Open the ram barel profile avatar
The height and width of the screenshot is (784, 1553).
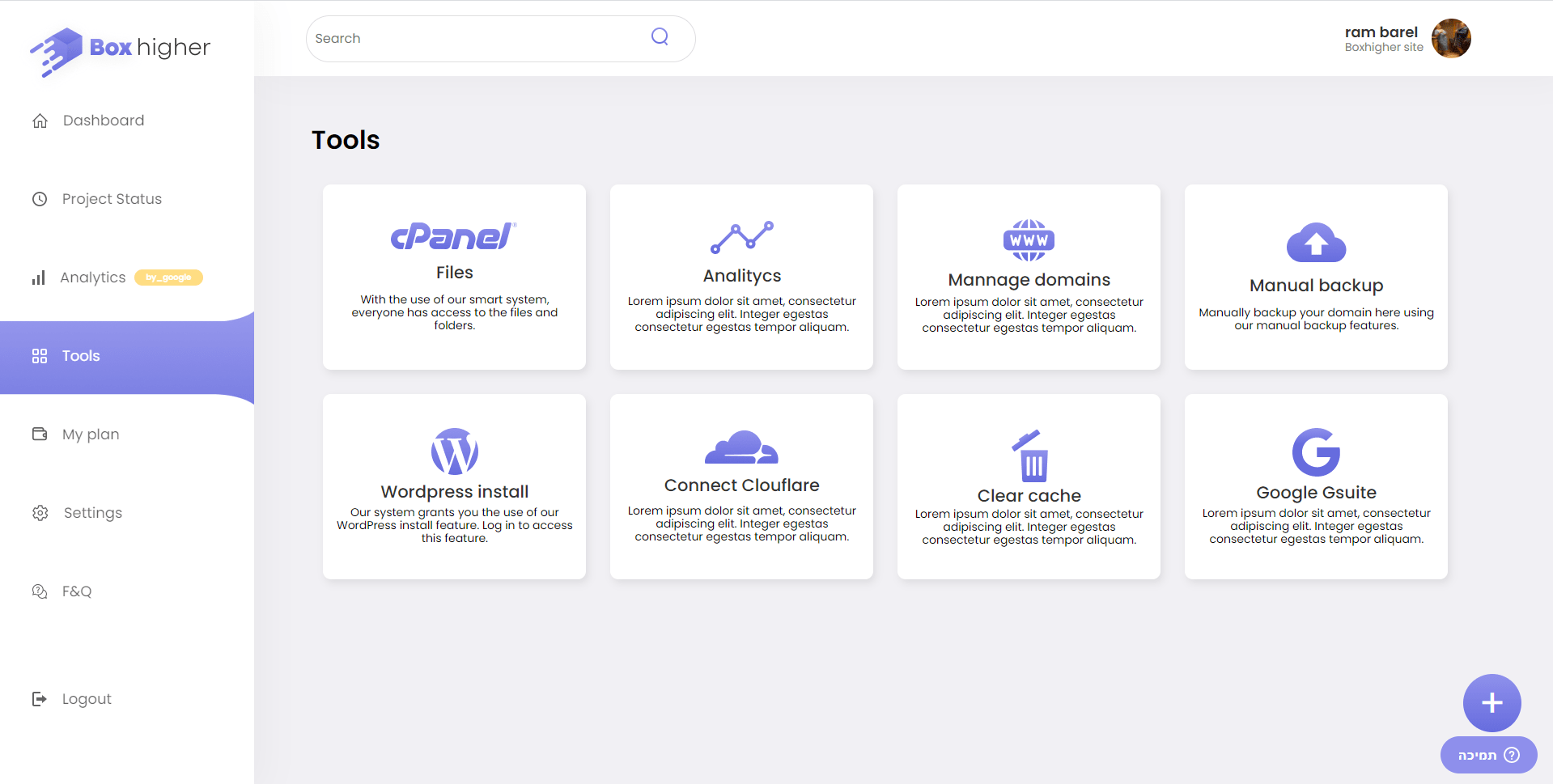[x=1451, y=39]
